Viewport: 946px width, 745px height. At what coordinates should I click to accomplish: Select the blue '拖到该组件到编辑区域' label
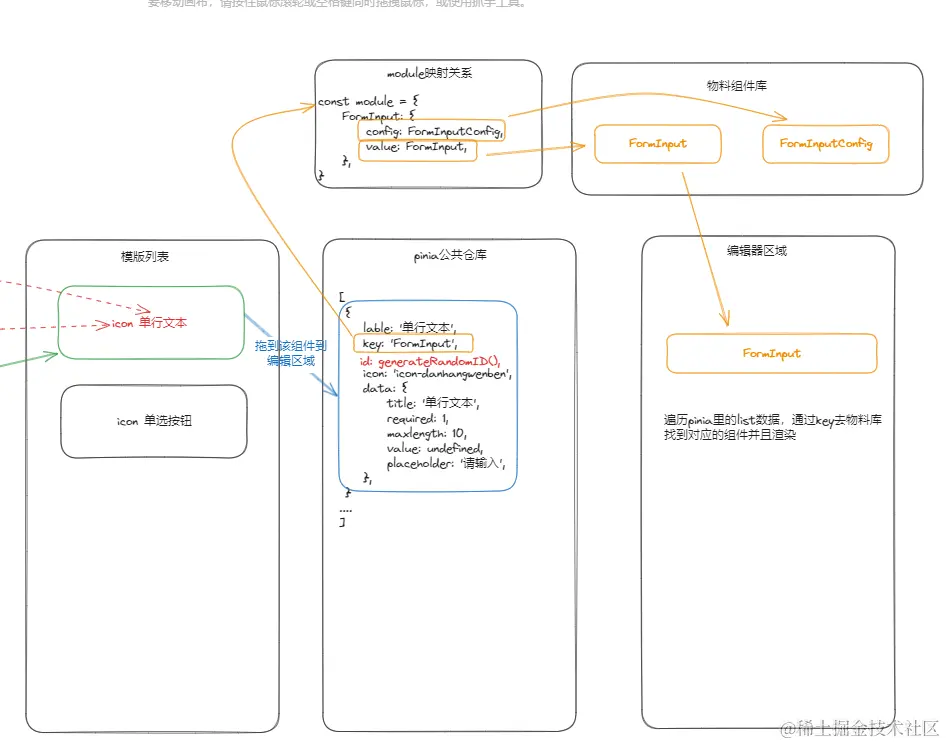291,353
